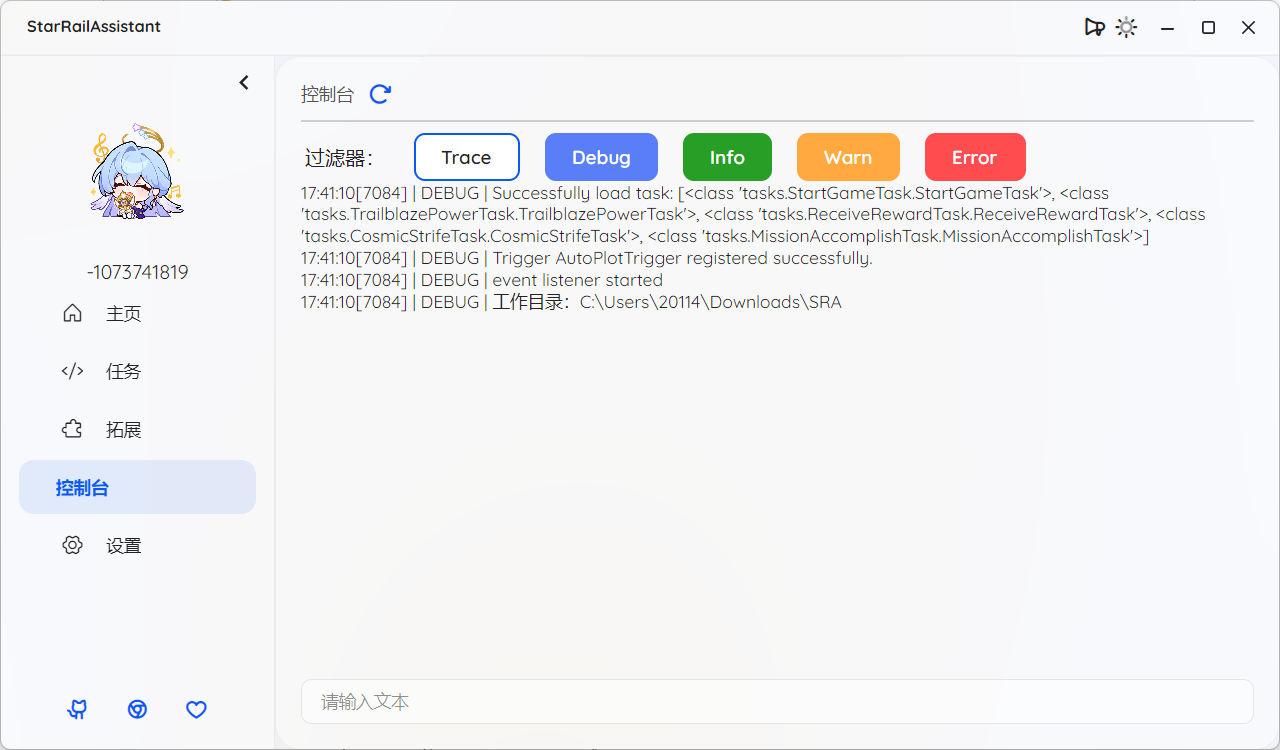Image resolution: width=1280 pixels, height=750 pixels.
Task: Toggle the Warn log filter
Action: 848,157
